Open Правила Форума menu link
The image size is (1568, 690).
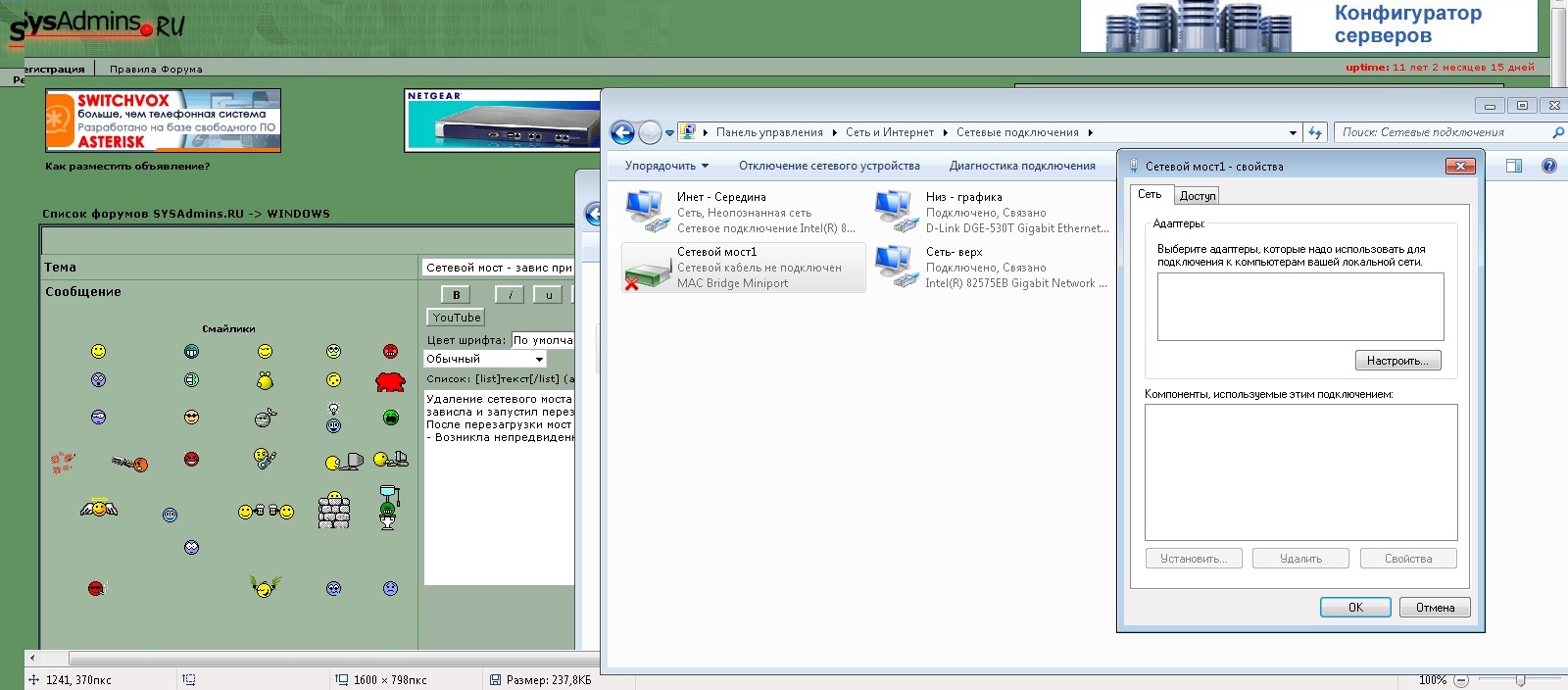point(156,70)
